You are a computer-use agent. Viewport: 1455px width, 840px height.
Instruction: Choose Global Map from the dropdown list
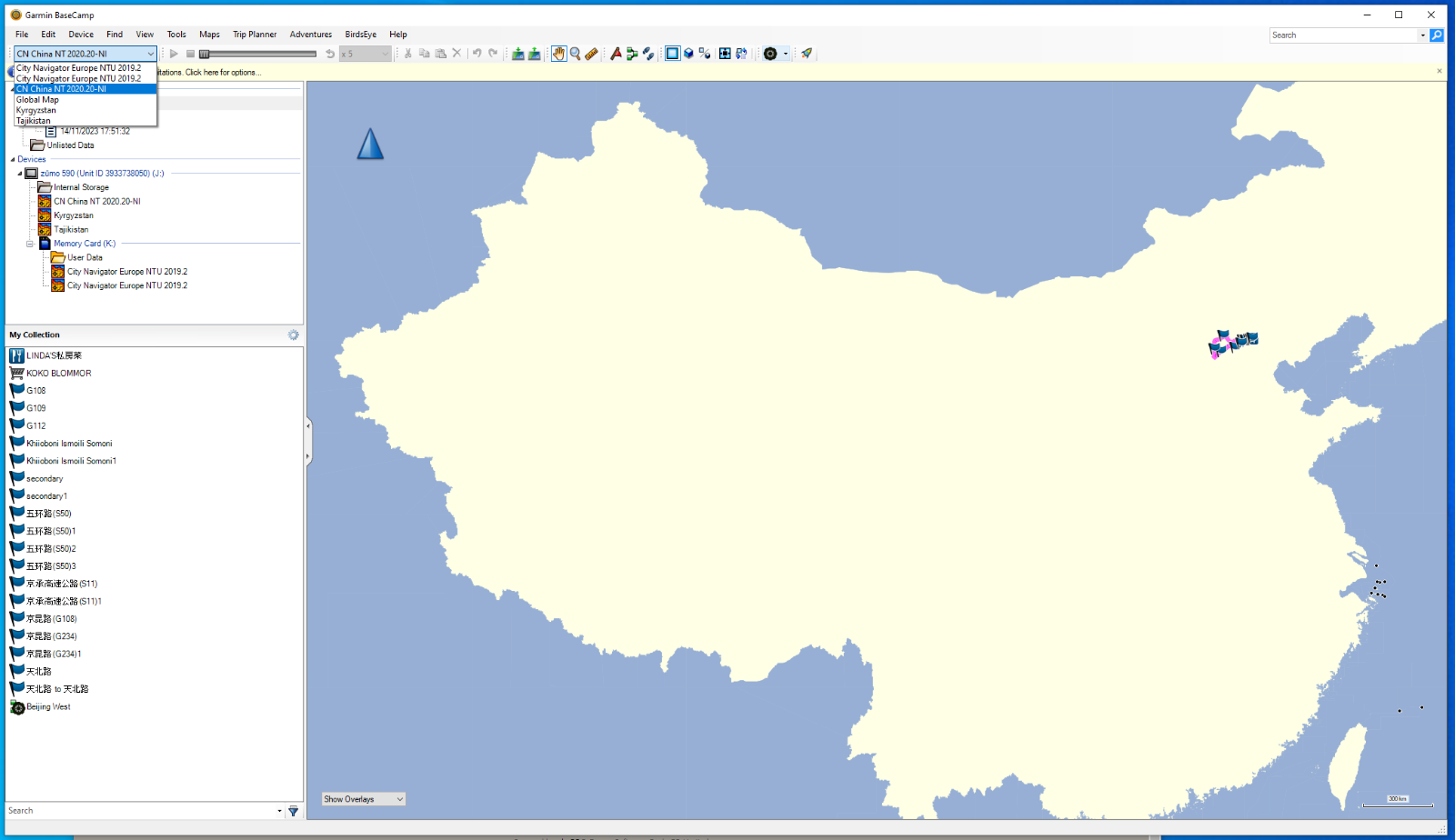85,100
